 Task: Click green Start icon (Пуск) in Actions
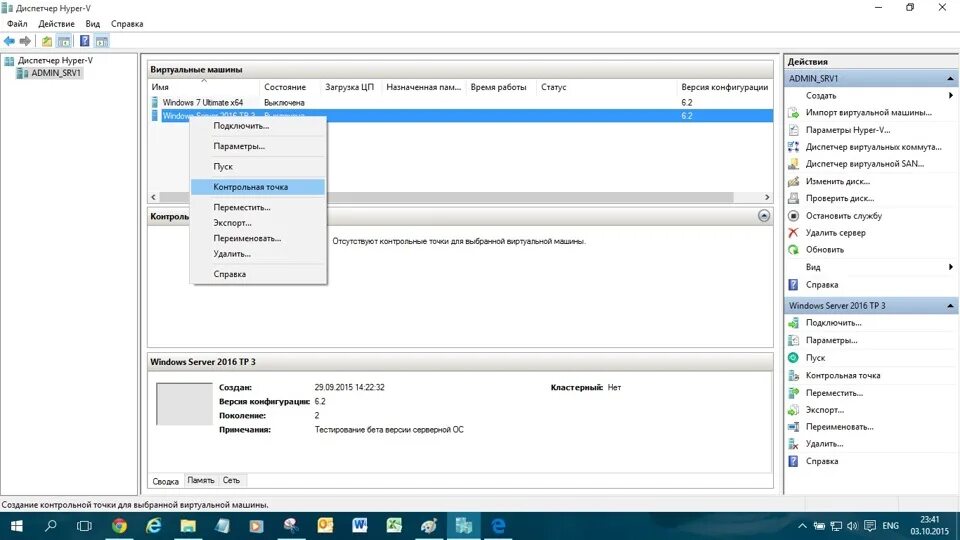tap(793, 358)
